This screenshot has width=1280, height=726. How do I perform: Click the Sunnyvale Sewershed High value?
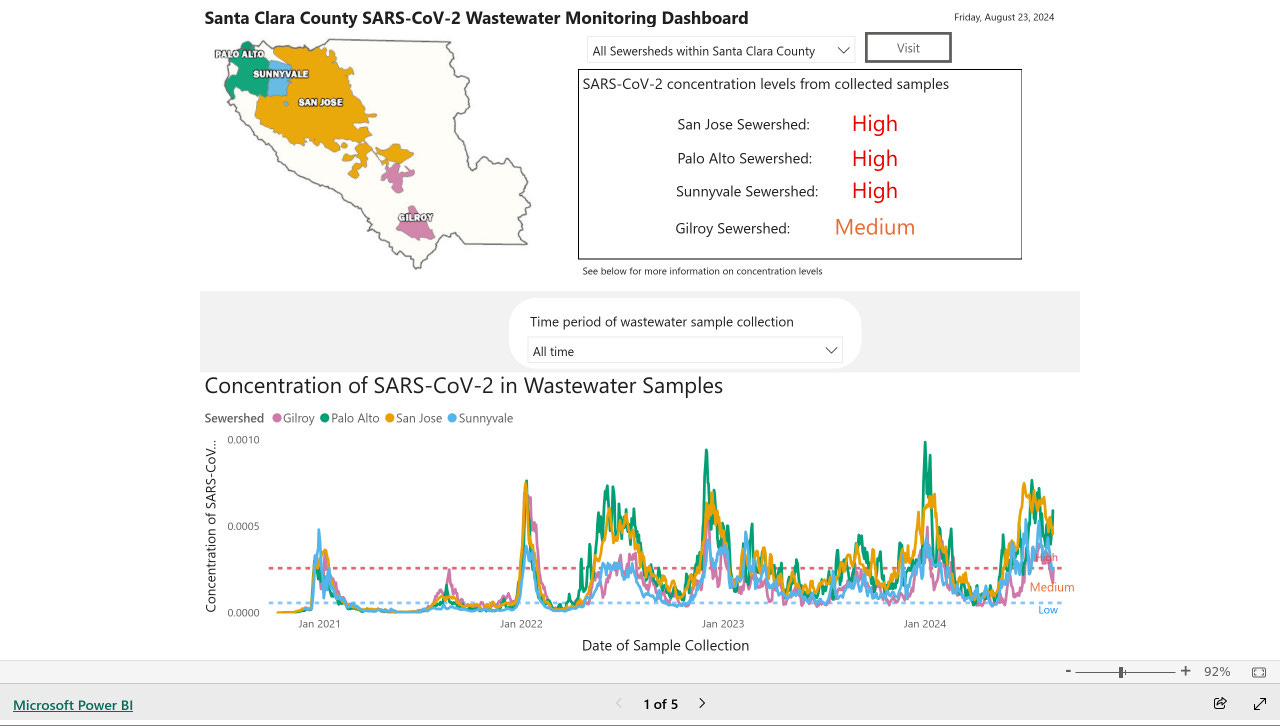pyautogui.click(x=875, y=191)
